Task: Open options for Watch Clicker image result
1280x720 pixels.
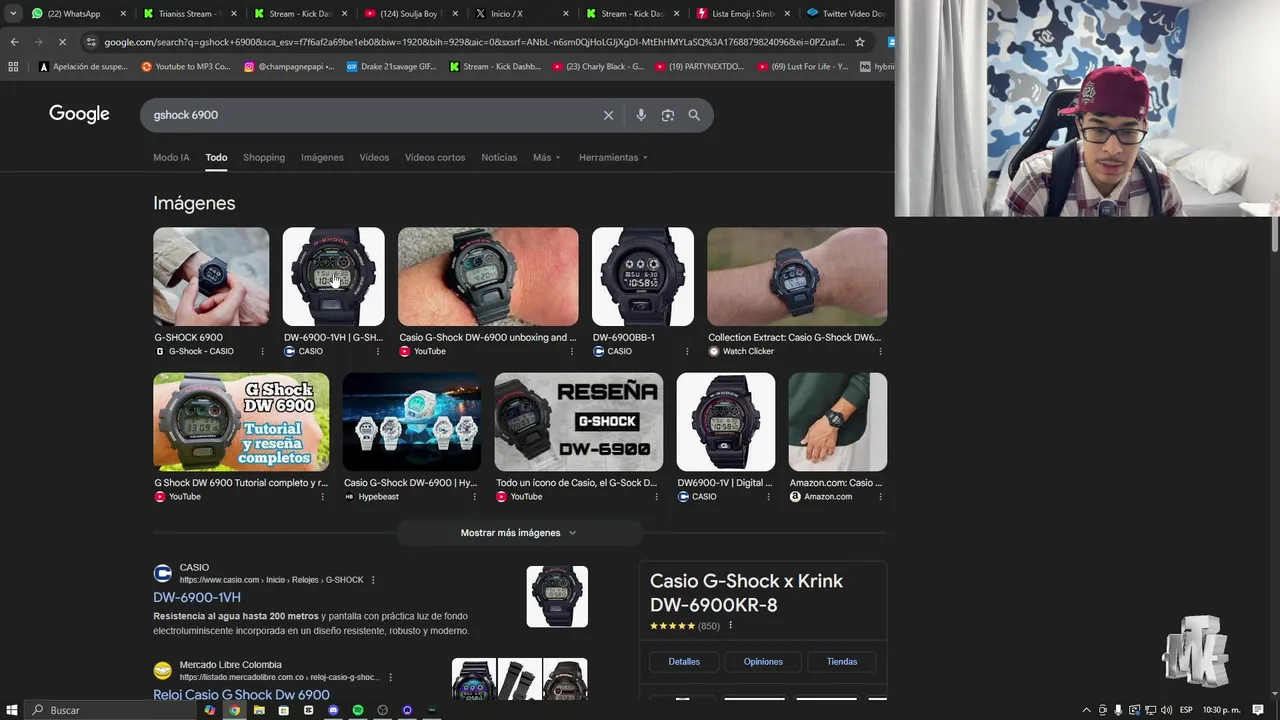Action: click(x=880, y=351)
